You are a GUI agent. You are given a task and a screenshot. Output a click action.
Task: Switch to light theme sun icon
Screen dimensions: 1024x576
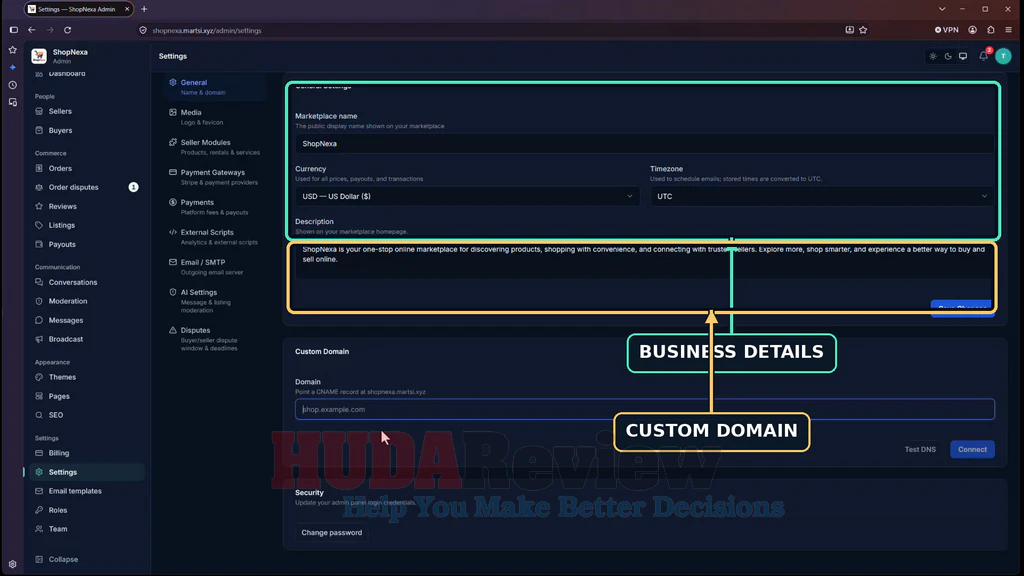[x=933, y=56]
